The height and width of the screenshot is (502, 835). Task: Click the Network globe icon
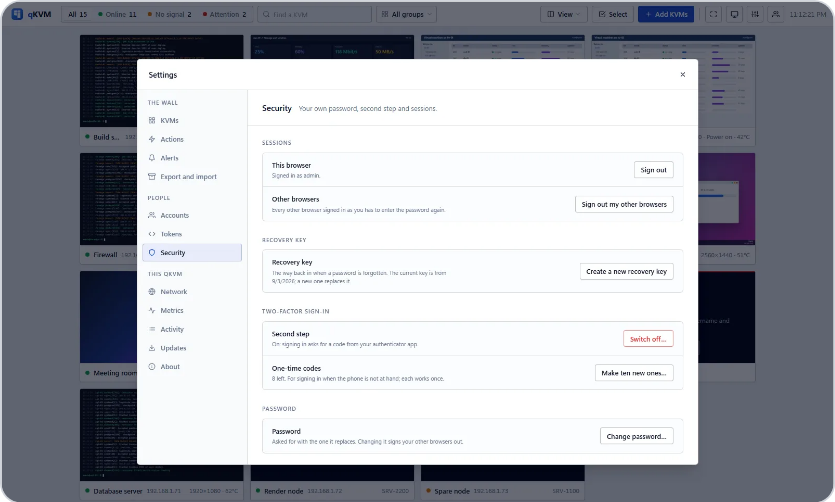pyautogui.click(x=152, y=292)
